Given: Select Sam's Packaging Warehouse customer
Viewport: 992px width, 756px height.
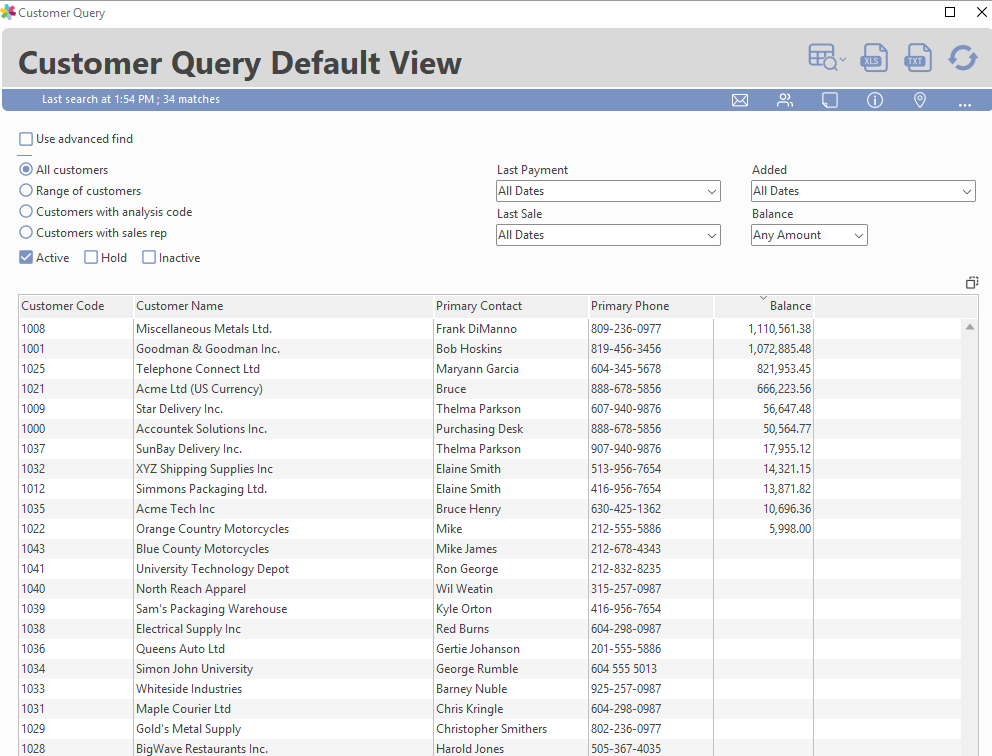Looking at the screenshot, I should [x=211, y=609].
